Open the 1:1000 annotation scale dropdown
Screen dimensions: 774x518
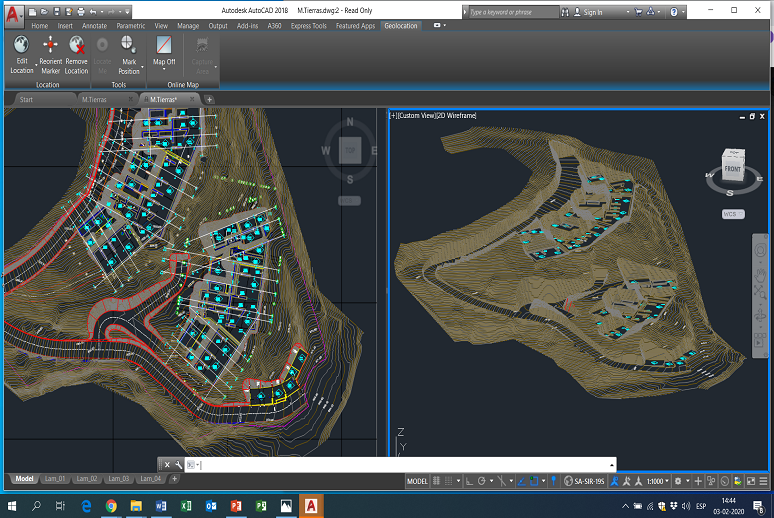coord(658,481)
